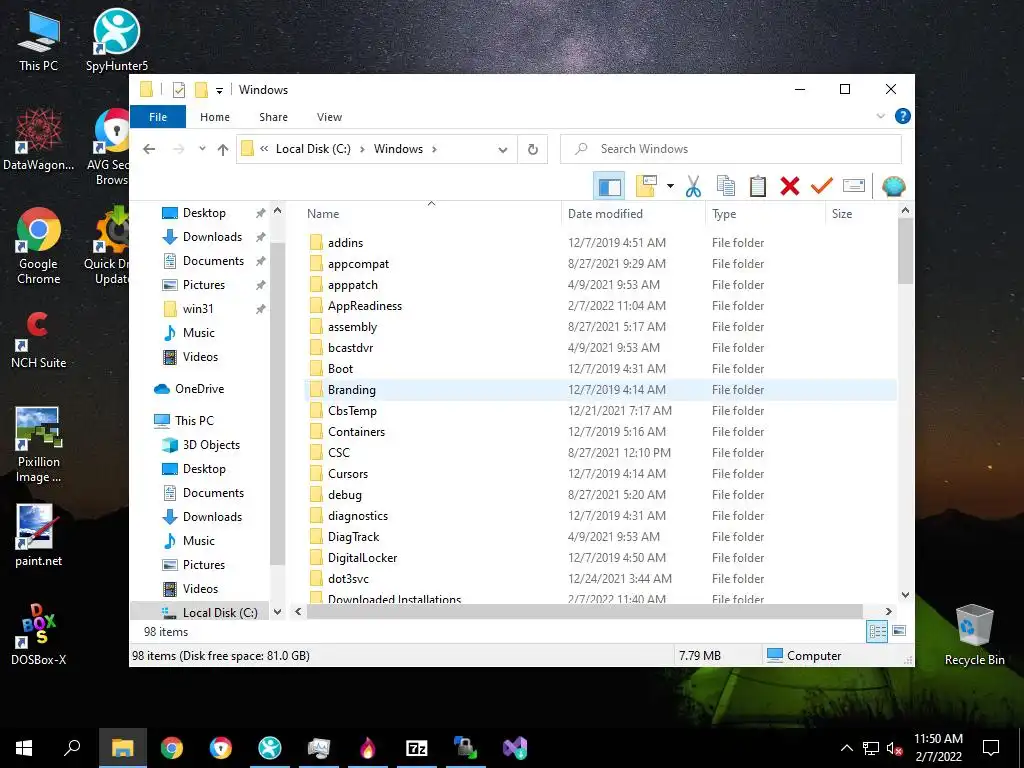This screenshot has width=1024, height=768.
Task: Open the File ribbon tab
Action: click(158, 117)
